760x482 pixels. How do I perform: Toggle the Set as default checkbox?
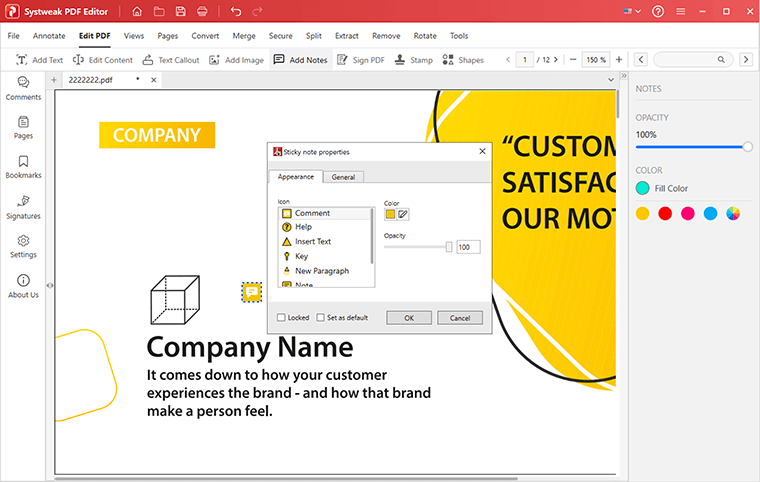click(x=320, y=318)
